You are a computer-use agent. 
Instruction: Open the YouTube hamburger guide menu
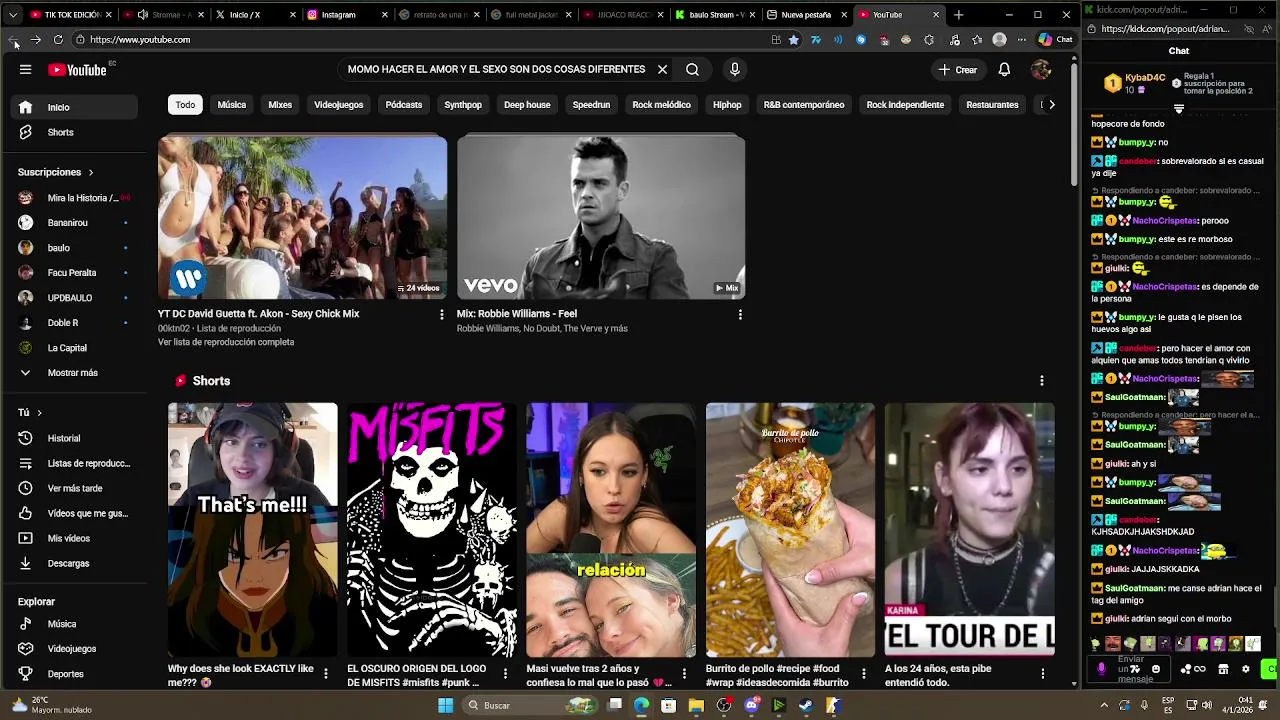pos(25,70)
